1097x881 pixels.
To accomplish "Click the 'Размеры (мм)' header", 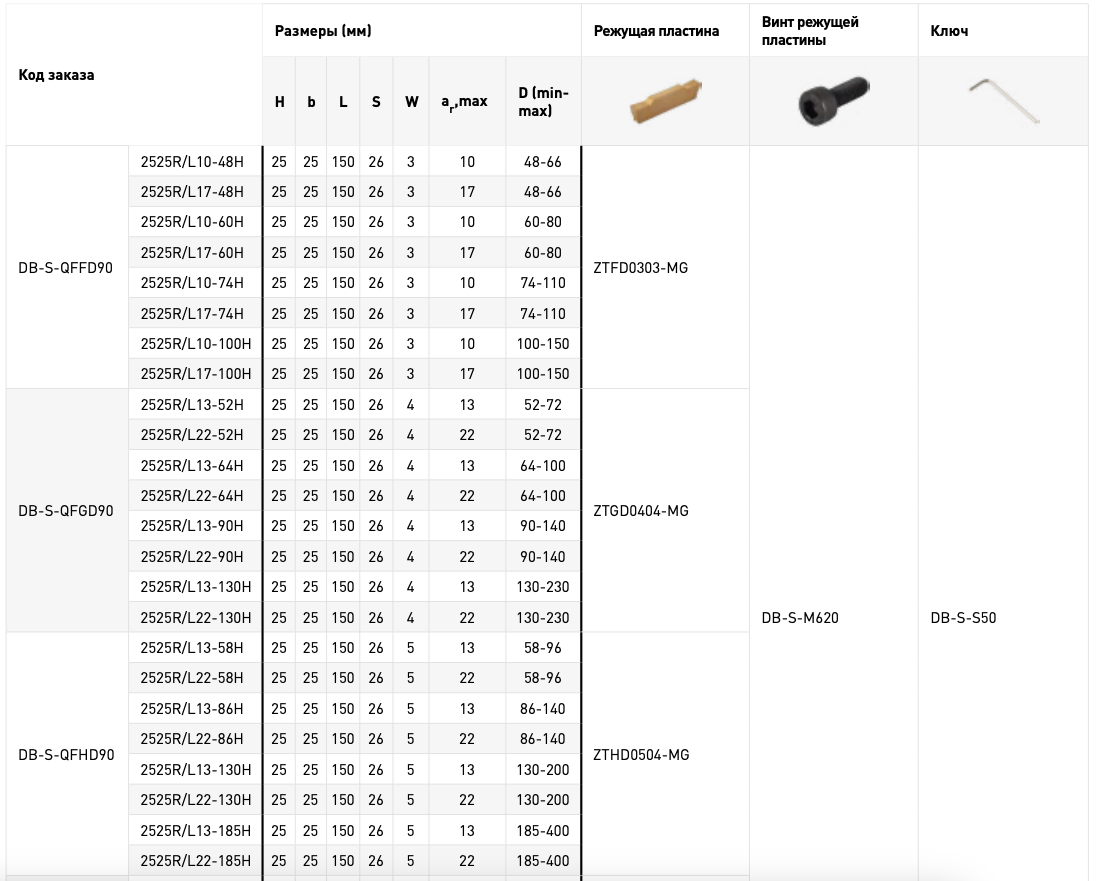I will pyautogui.click(x=323, y=31).
